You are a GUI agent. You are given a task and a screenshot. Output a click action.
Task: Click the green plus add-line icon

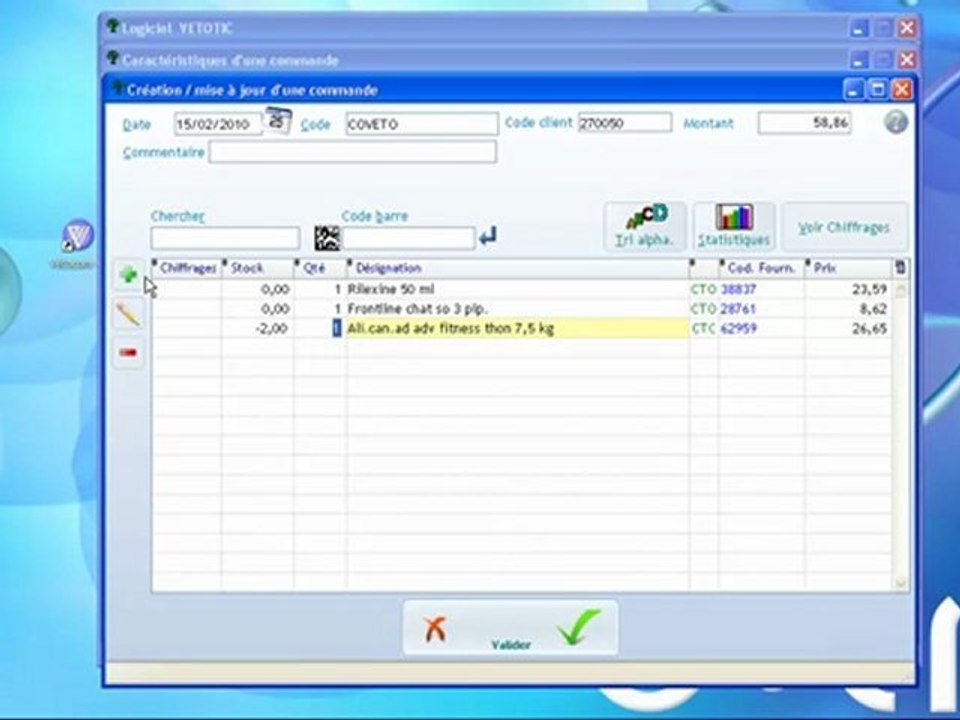(129, 275)
